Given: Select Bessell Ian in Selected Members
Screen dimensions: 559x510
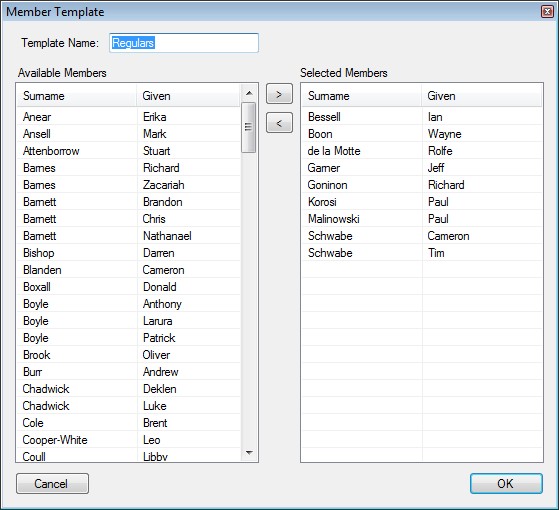Looking at the screenshot, I should tap(422, 117).
